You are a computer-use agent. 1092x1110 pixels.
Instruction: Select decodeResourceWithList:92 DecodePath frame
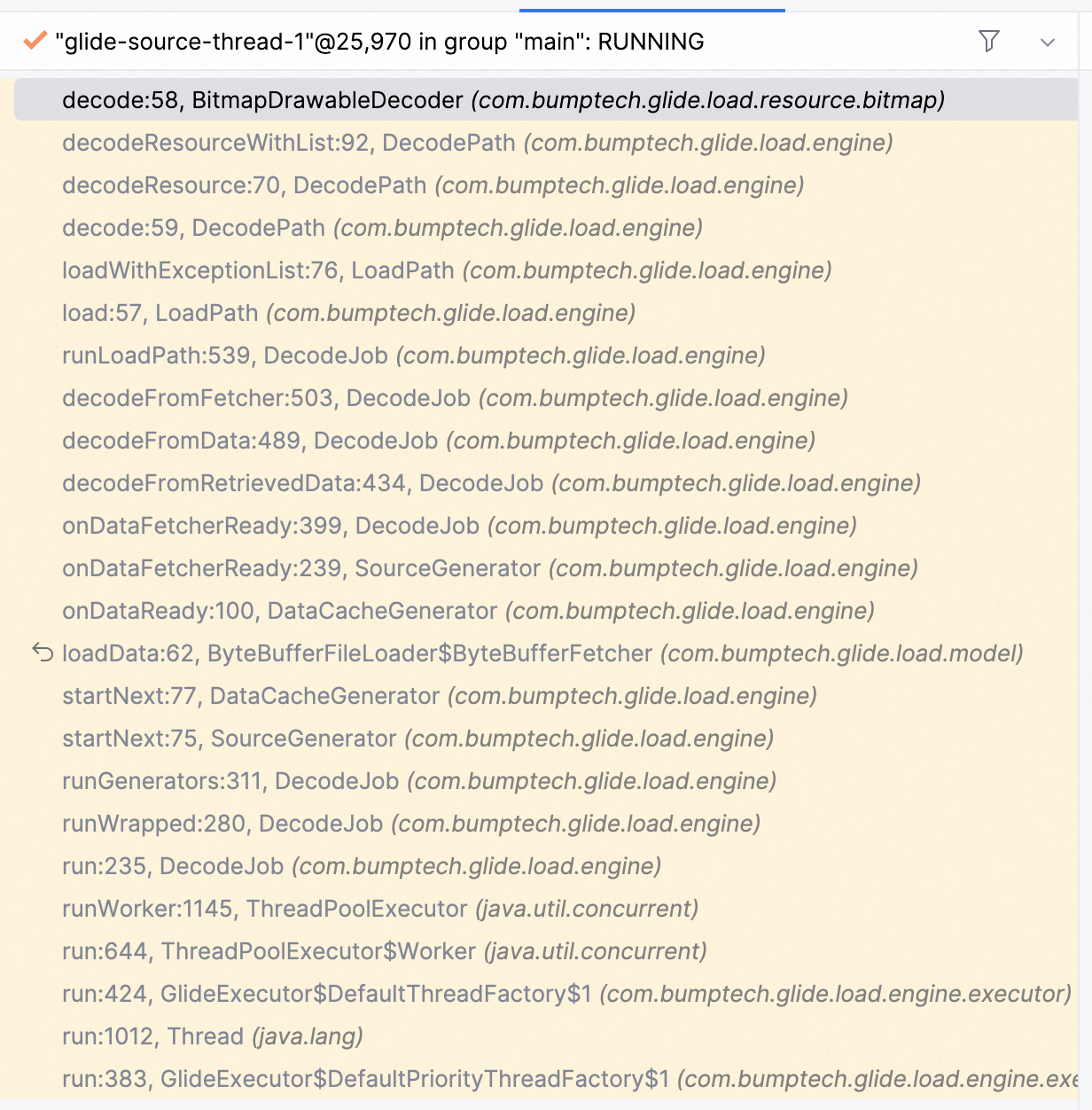[477, 143]
